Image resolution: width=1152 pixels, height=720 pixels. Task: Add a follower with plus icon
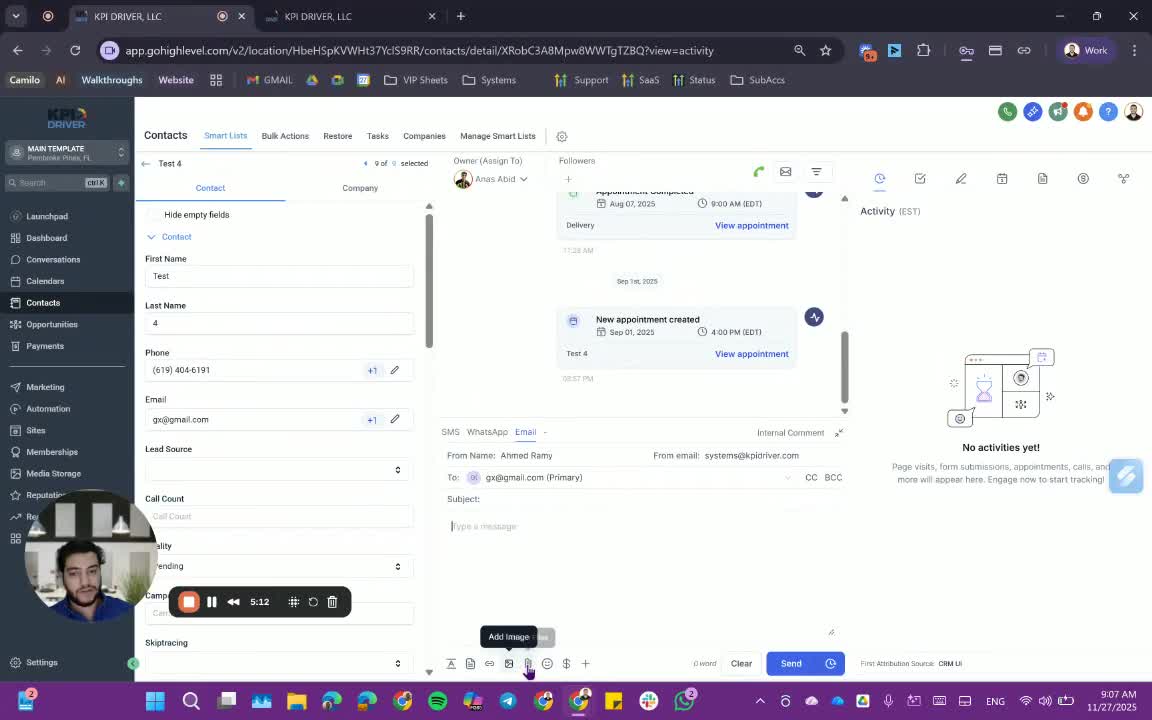[x=568, y=179]
